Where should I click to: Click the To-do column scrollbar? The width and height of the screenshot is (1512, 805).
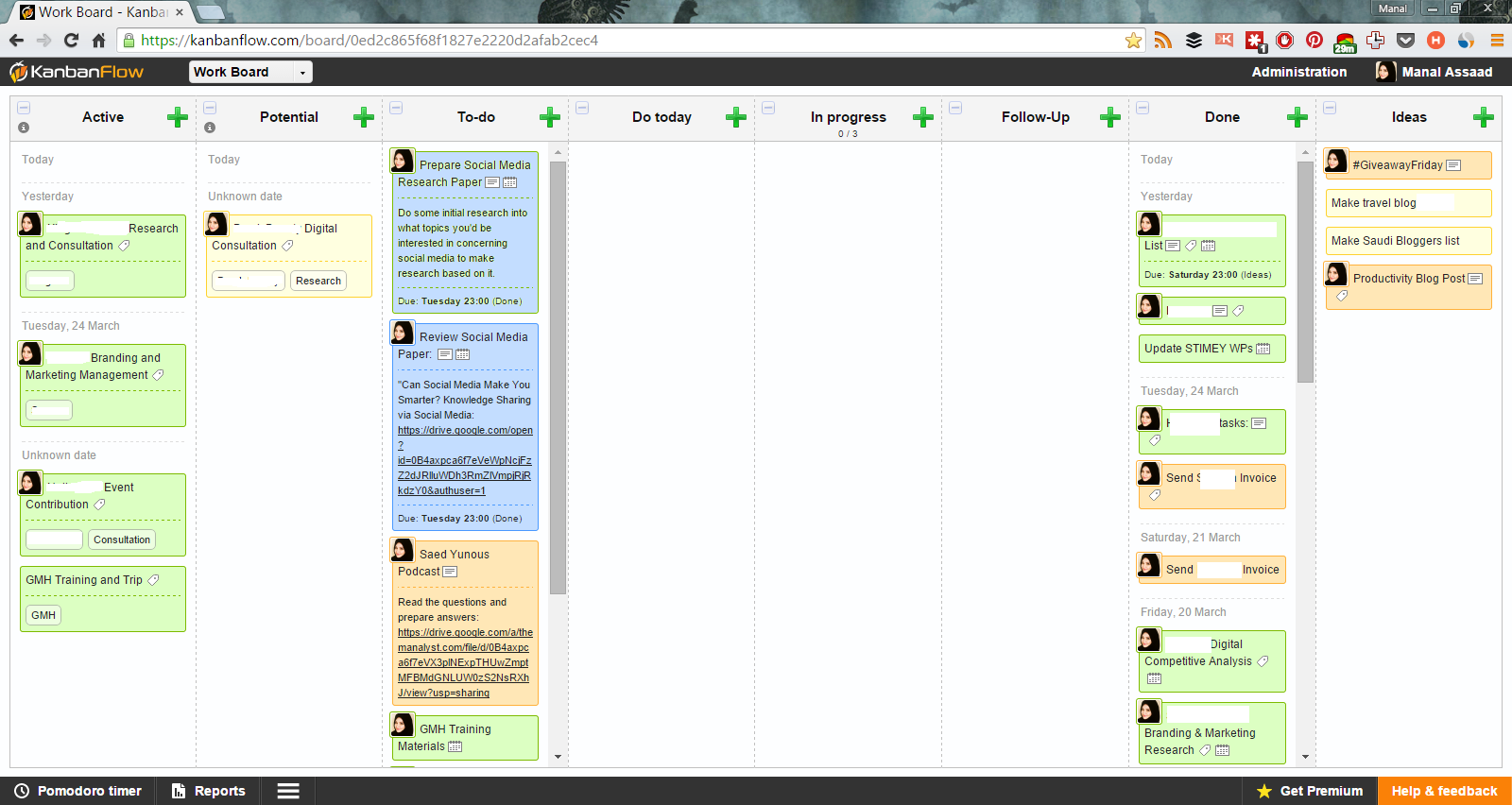[558, 378]
